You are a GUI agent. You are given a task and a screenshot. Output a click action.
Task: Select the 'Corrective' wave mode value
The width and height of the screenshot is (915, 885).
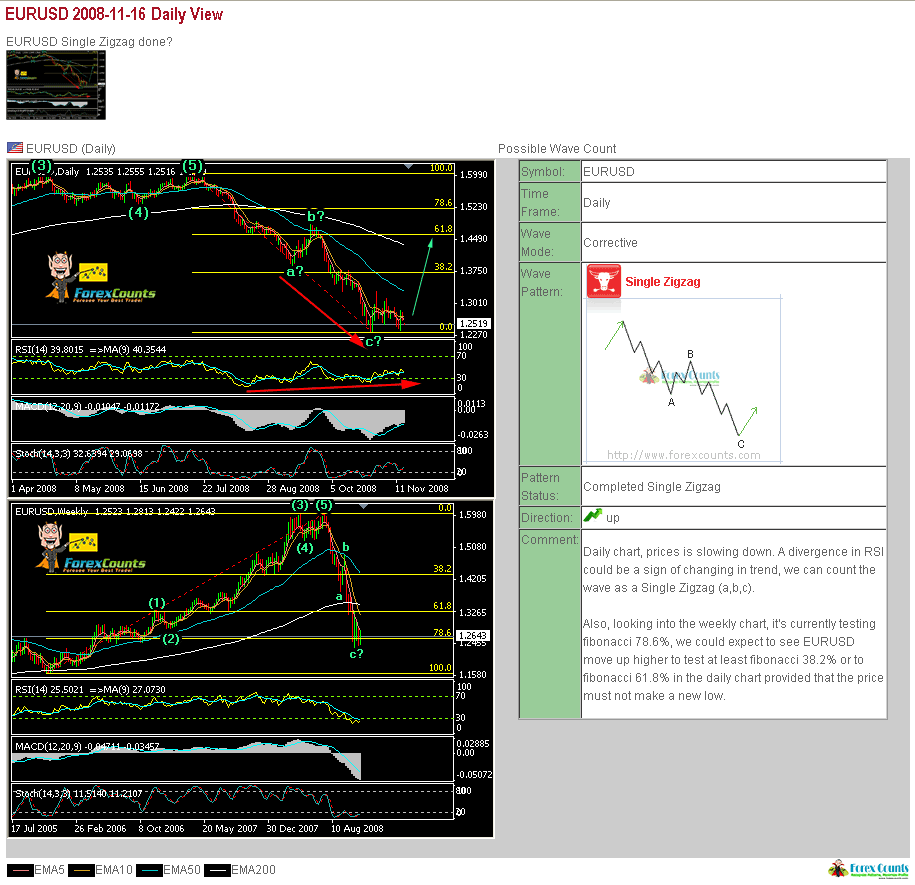[x=610, y=243]
